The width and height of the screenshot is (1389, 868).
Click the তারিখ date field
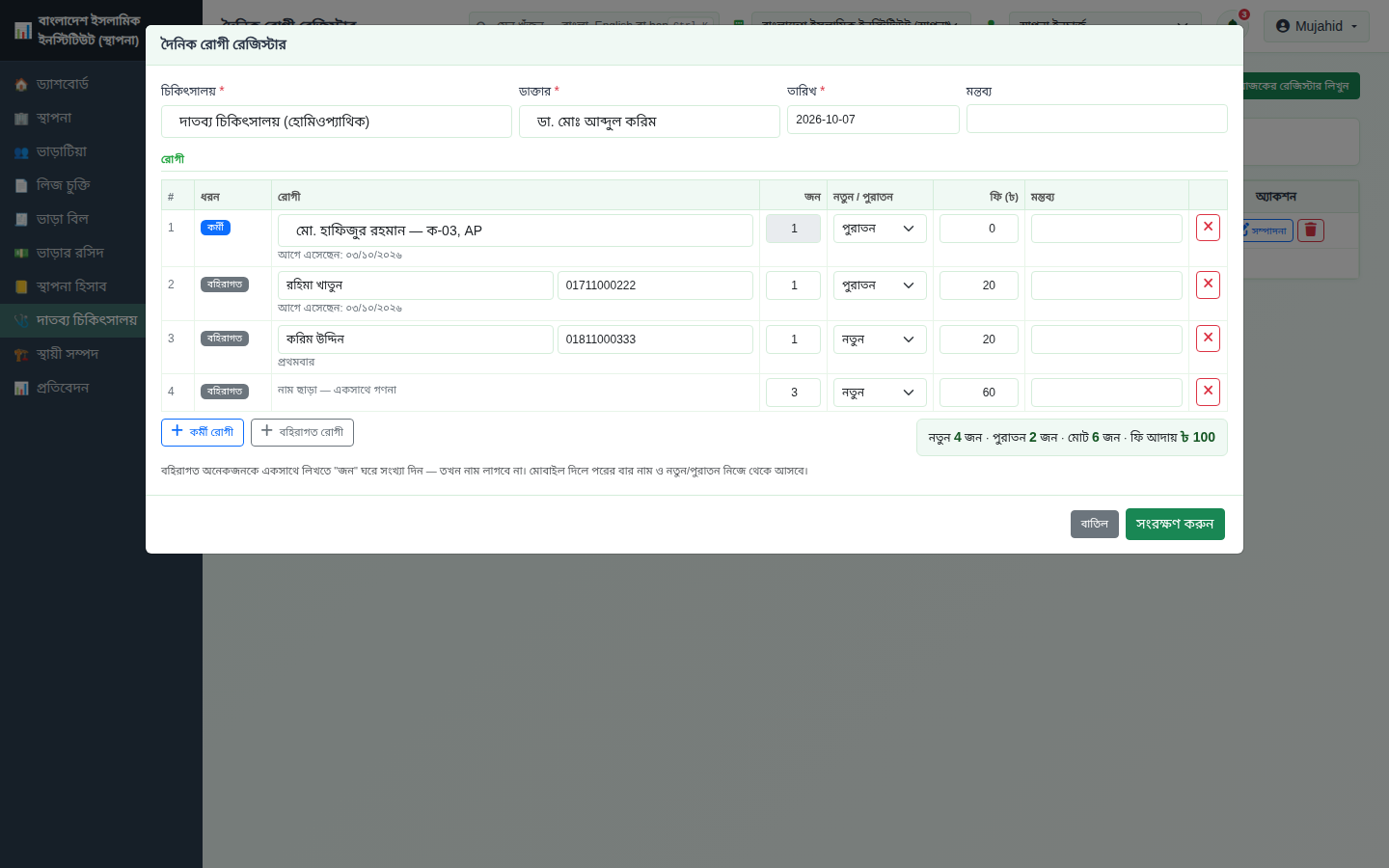[873, 120]
